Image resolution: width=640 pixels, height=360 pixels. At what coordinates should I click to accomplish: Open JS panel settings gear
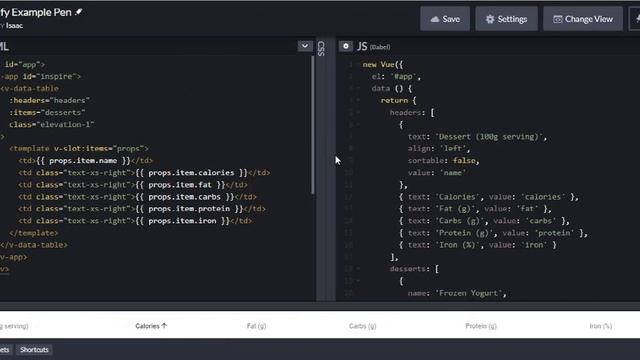[x=346, y=46]
